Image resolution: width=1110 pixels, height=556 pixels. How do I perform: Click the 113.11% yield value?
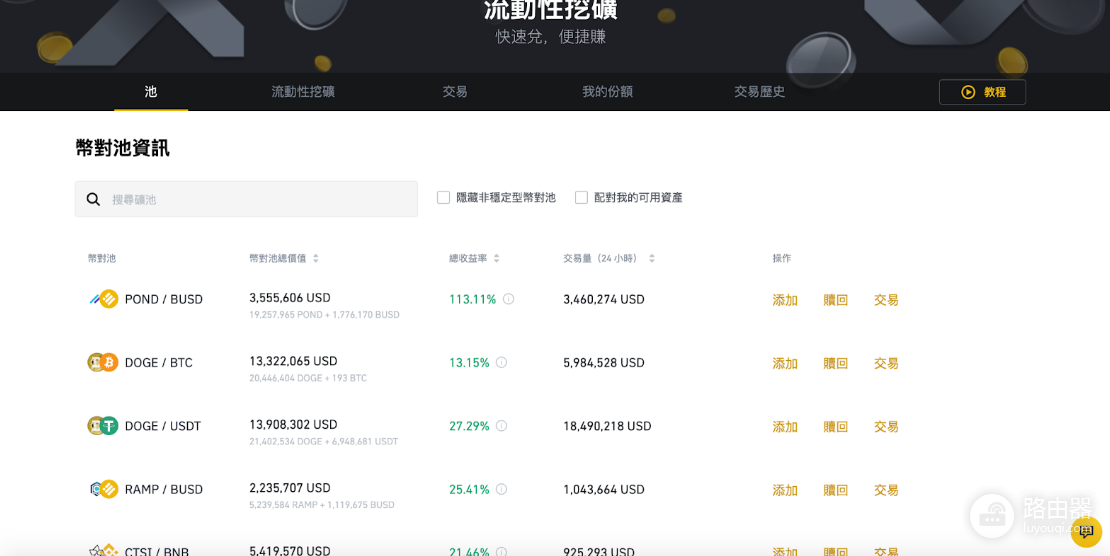click(472, 299)
